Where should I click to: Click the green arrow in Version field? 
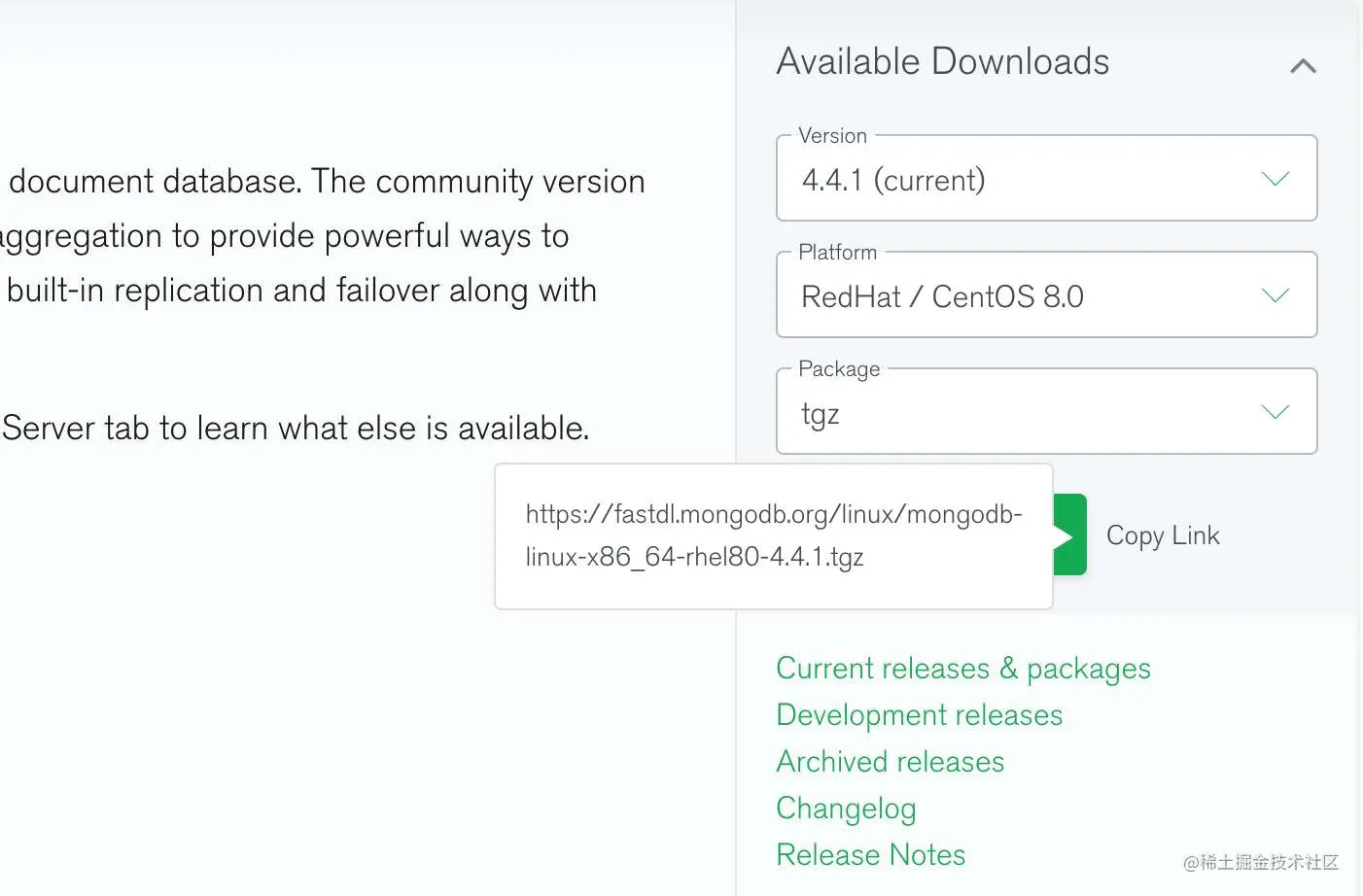[1275, 179]
